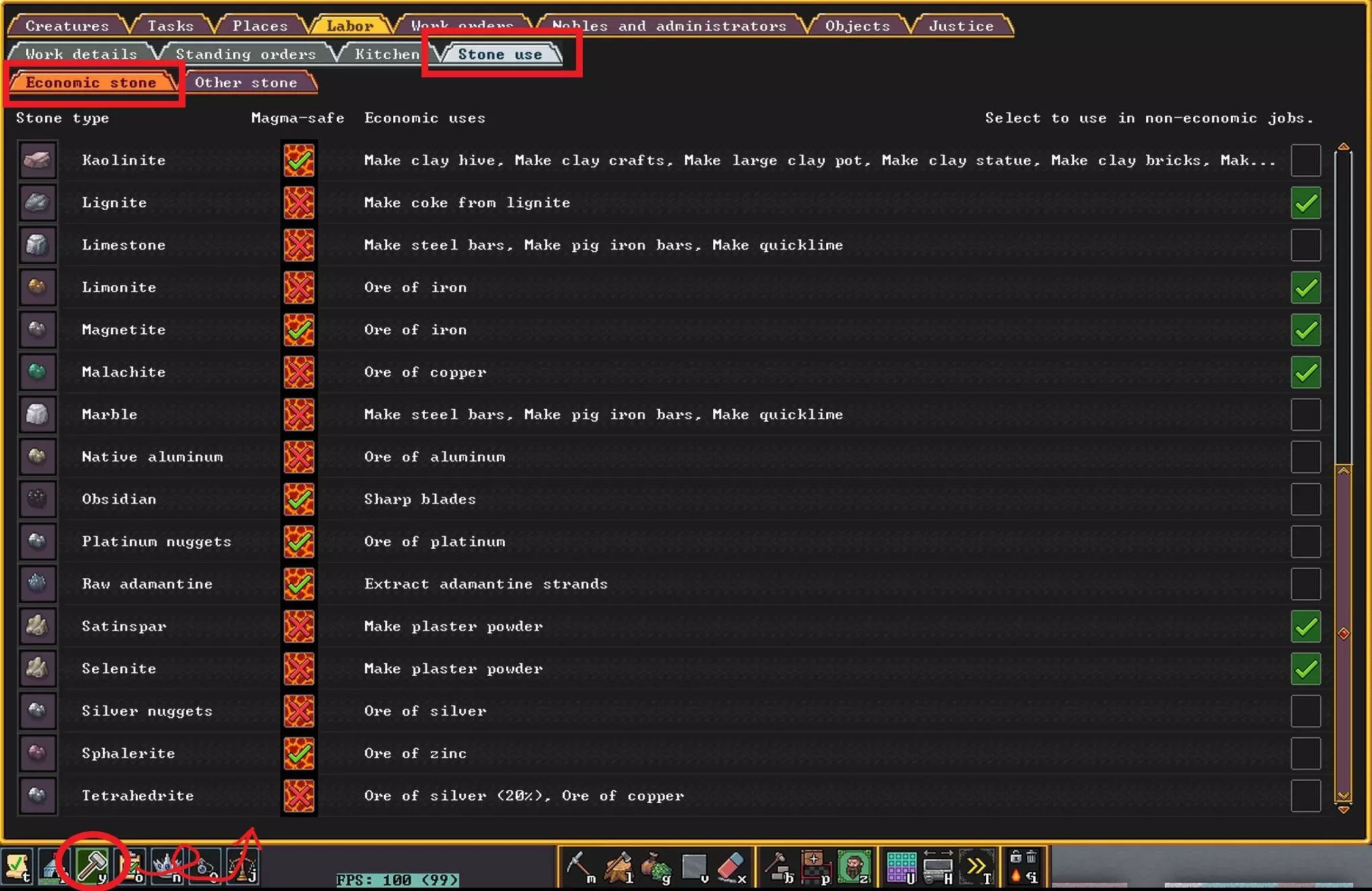Viewport: 1372px width, 891px height.
Task: Uncheck Lignite non-economic use checkbox
Action: tap(1305, 203)
